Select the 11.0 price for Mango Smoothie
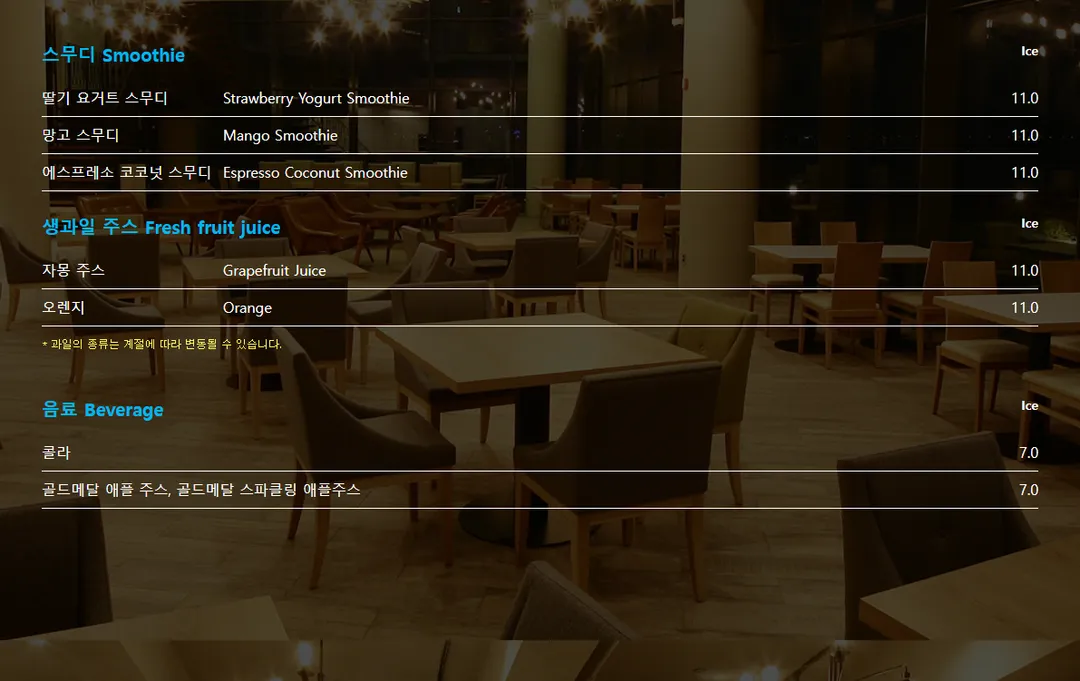 click(1024, 135)
